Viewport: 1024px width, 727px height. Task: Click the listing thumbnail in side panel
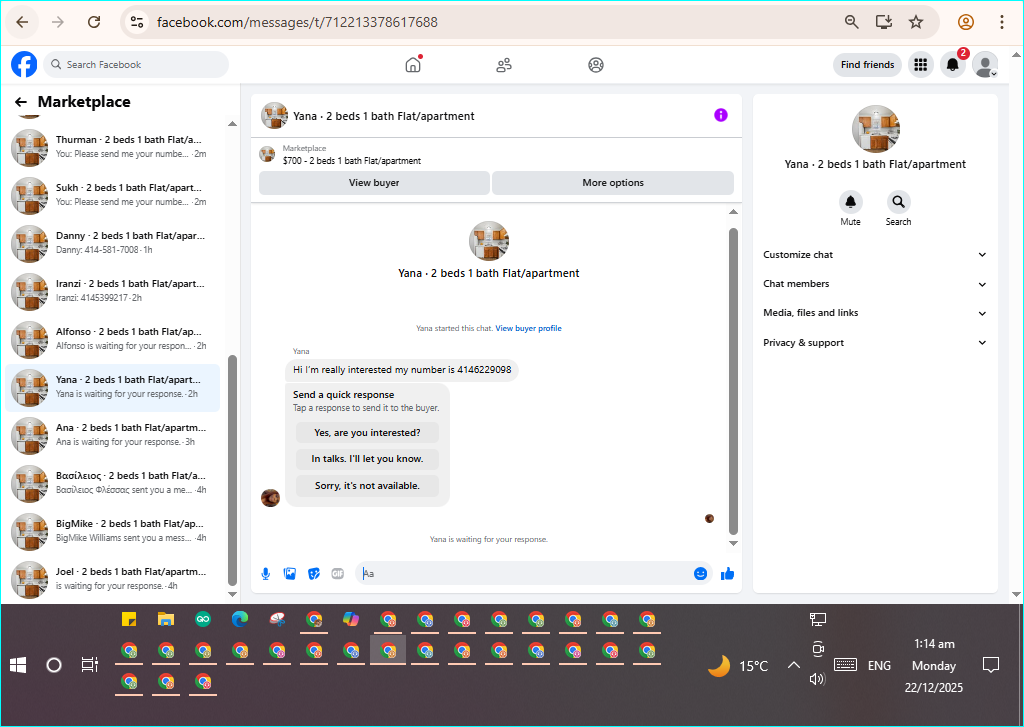point(875,129)
